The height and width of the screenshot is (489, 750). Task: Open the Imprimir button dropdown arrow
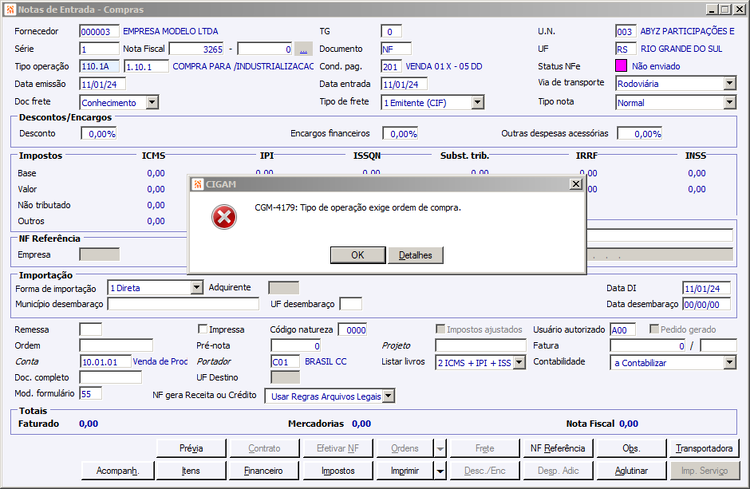pos(440,471)
